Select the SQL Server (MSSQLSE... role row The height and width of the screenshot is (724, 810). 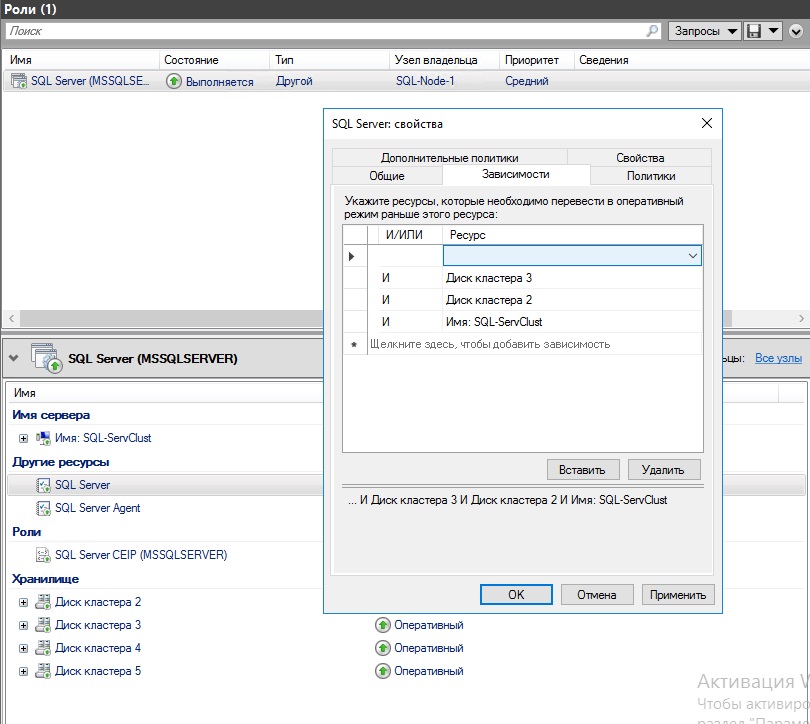pos(405,81)
